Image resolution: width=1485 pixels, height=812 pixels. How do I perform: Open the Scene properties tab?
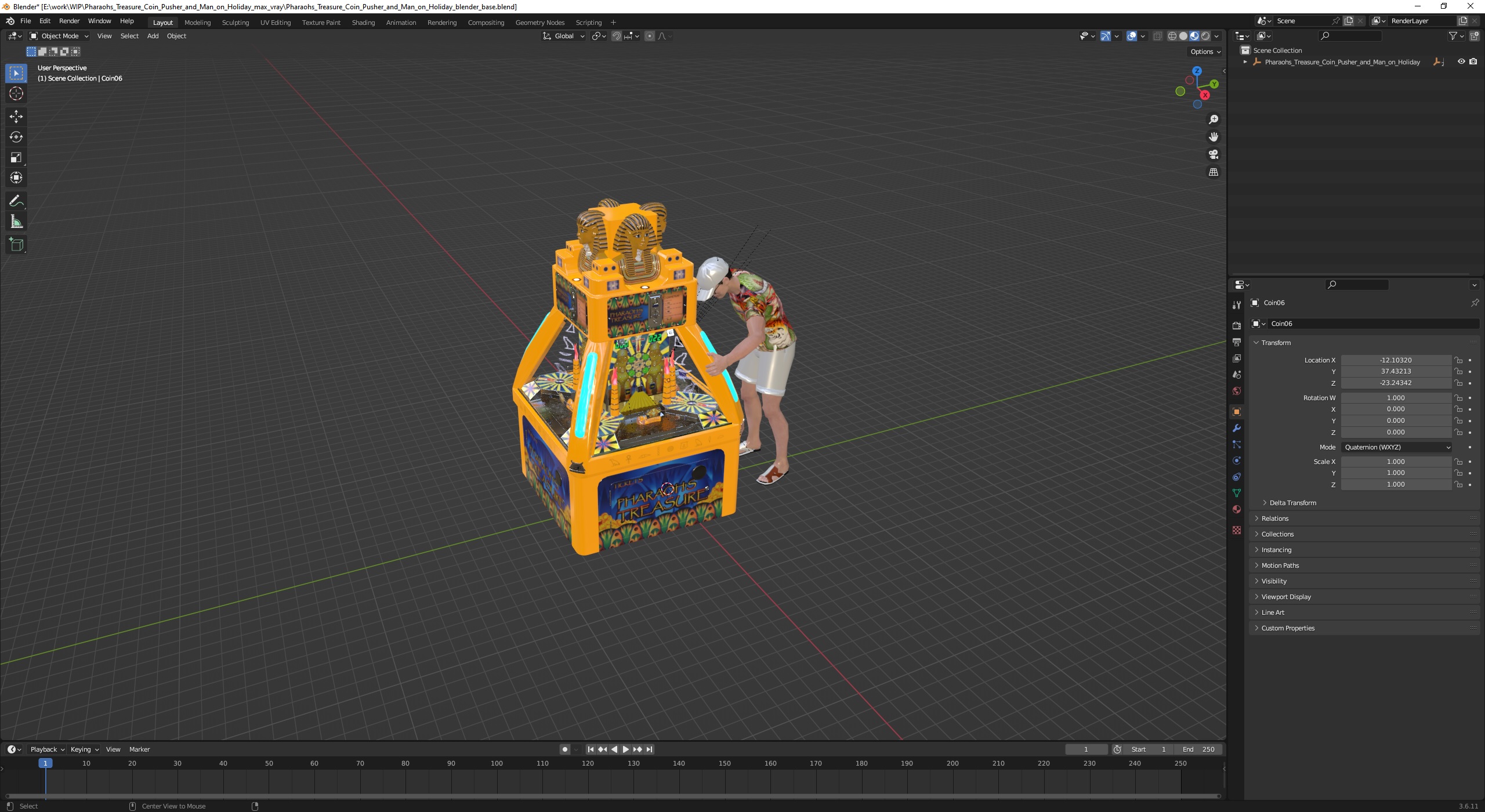pyautogui.click(x=1236, y=375)
